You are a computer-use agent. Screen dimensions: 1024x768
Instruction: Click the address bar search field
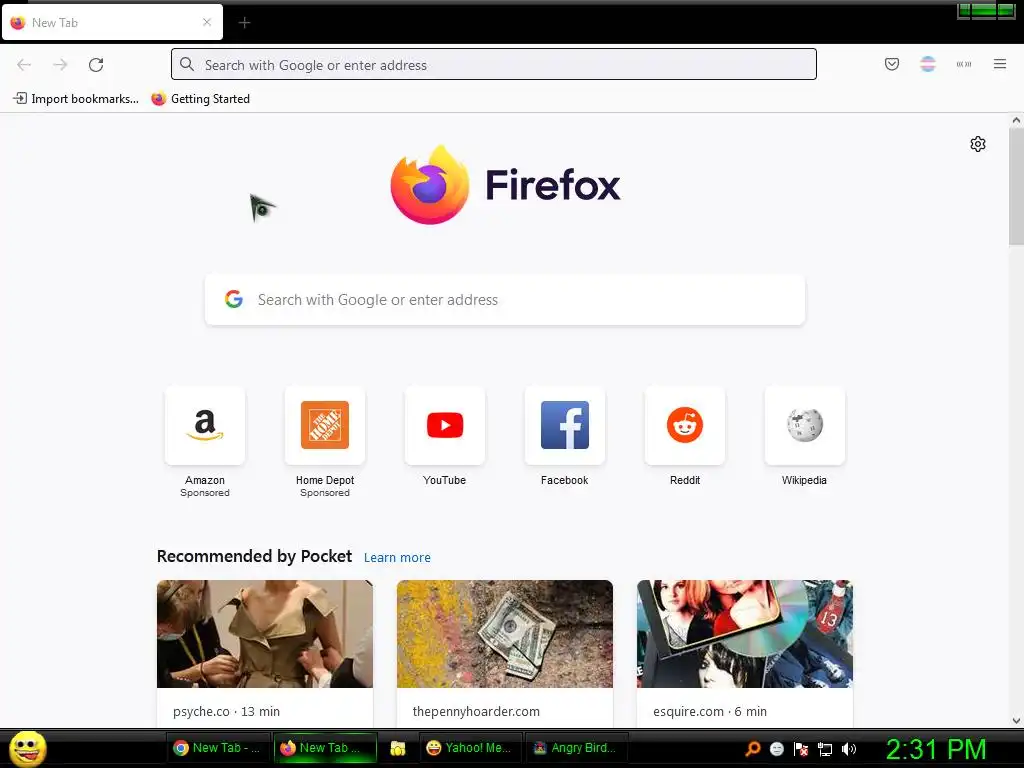pos(494,64)
